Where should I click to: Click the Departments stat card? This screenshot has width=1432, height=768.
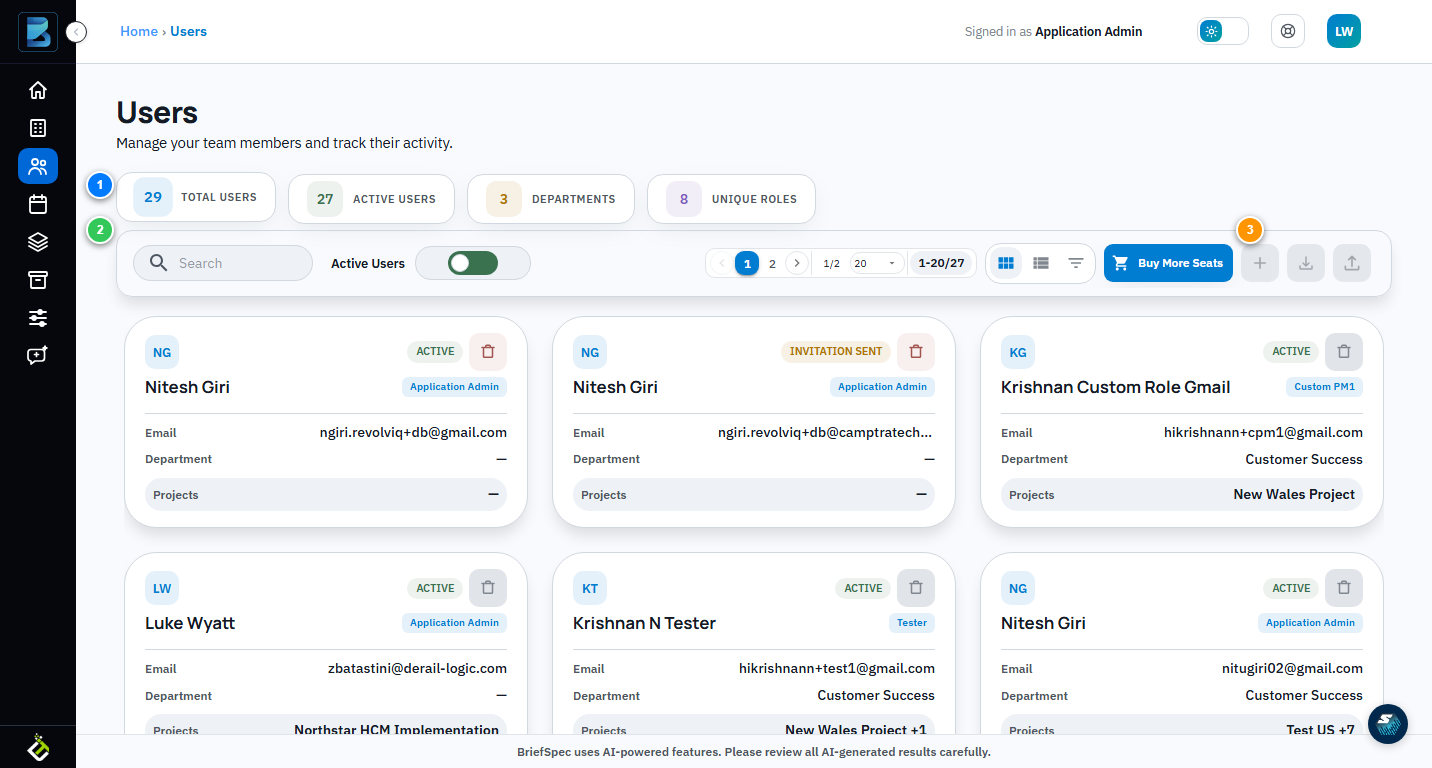[551, 199]
